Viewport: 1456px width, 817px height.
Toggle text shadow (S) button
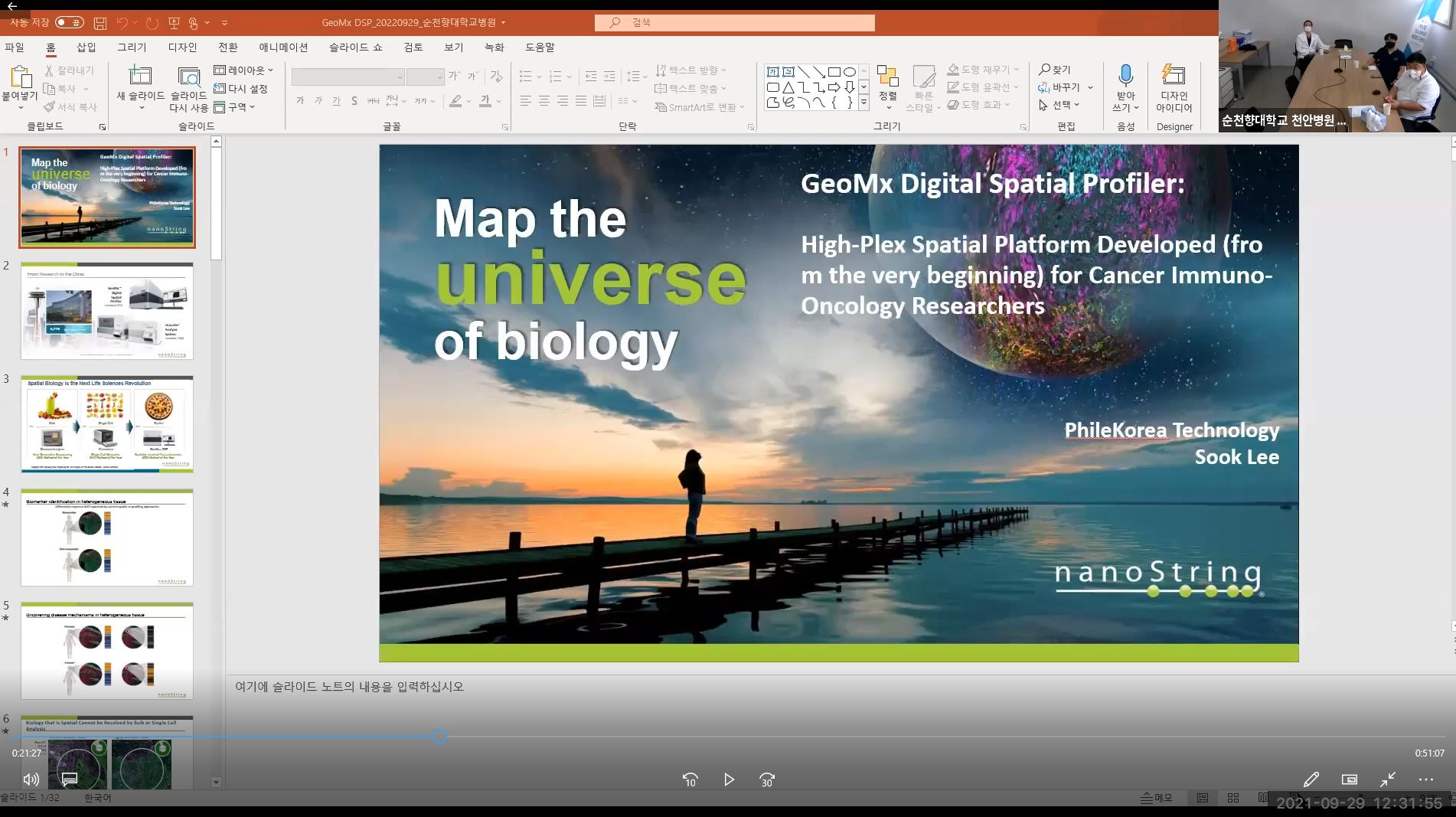[354, 101]
